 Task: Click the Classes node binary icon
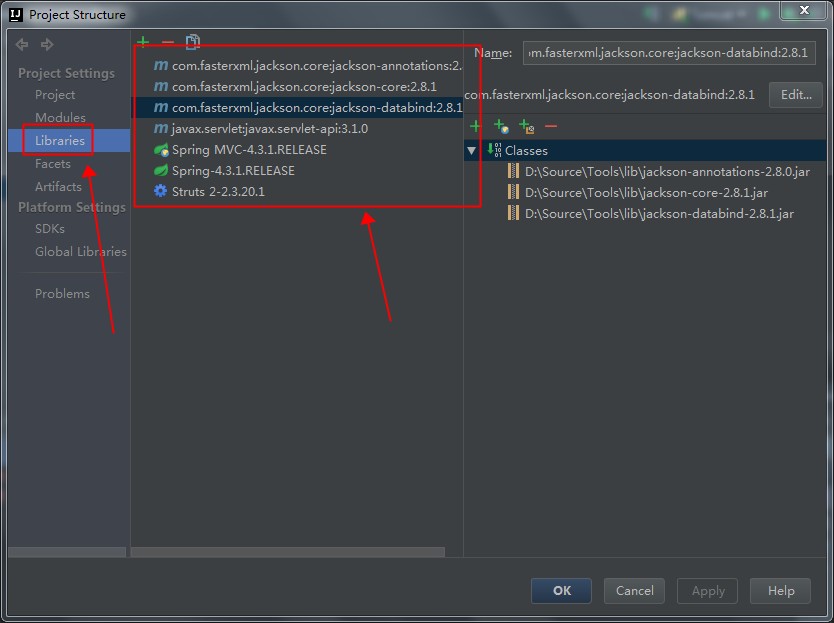click(x=494, y=150)
